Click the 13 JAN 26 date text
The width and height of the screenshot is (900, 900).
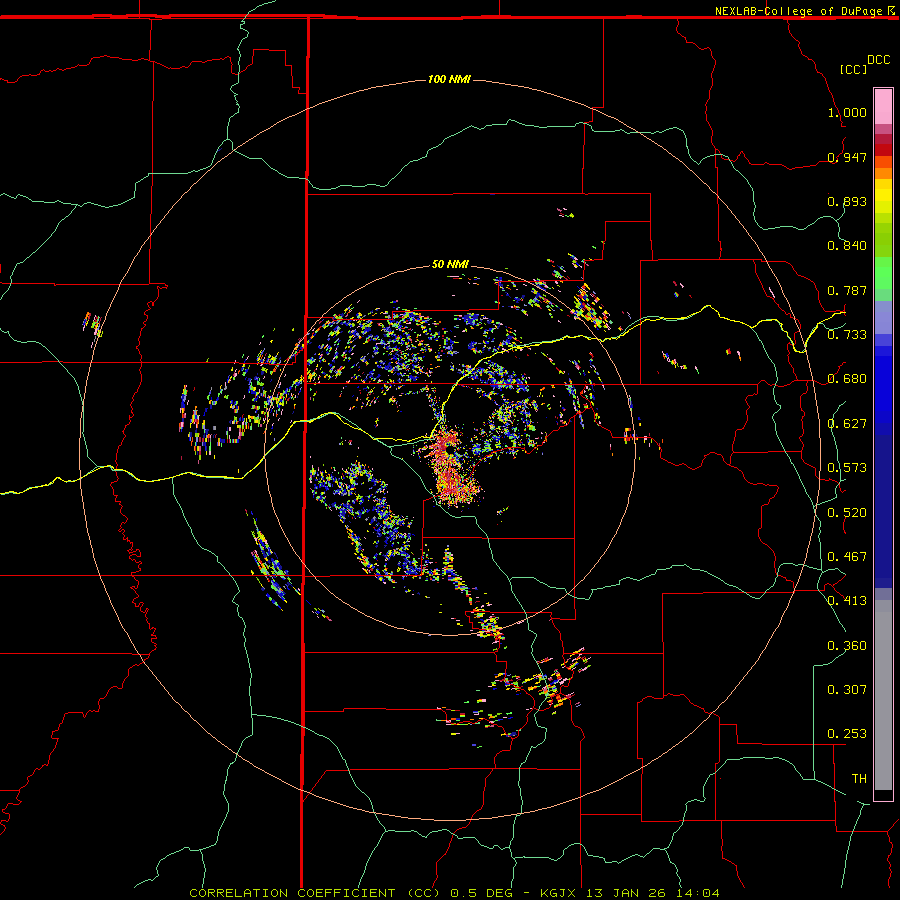(628, 893)
